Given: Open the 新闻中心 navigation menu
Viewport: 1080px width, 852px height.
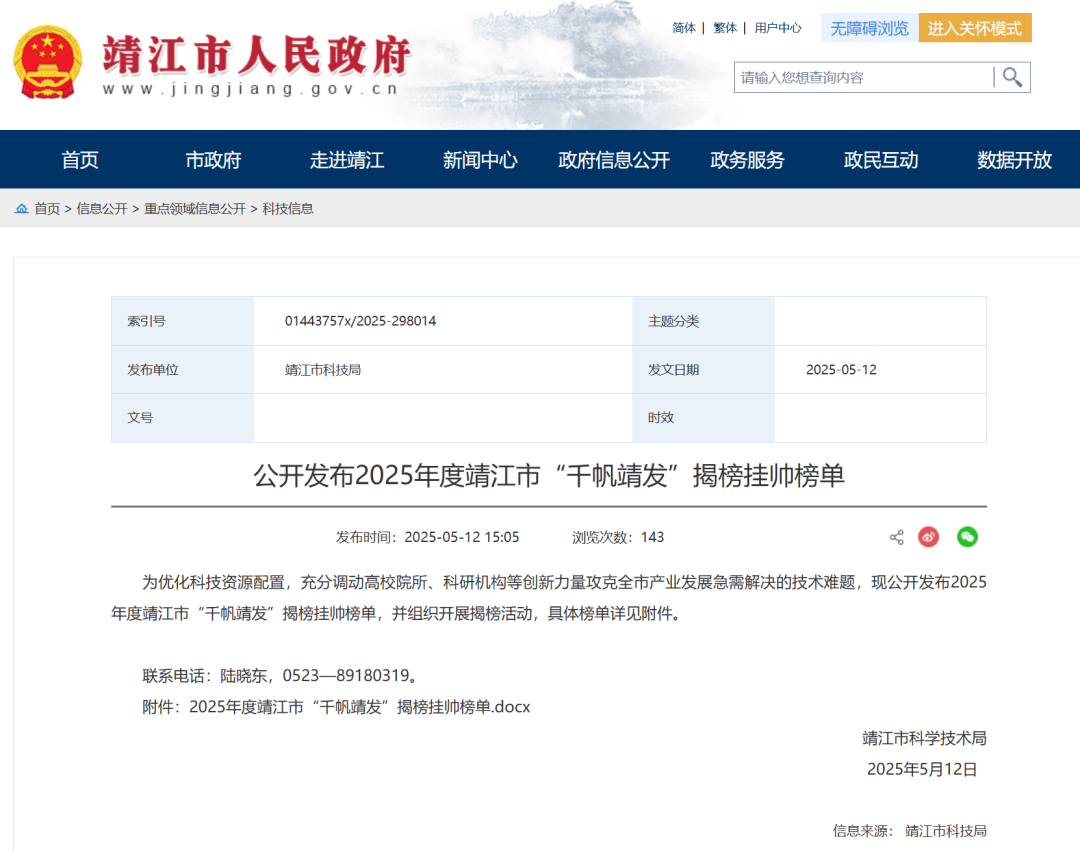Looking at the screenshot, I should (480, 159).
